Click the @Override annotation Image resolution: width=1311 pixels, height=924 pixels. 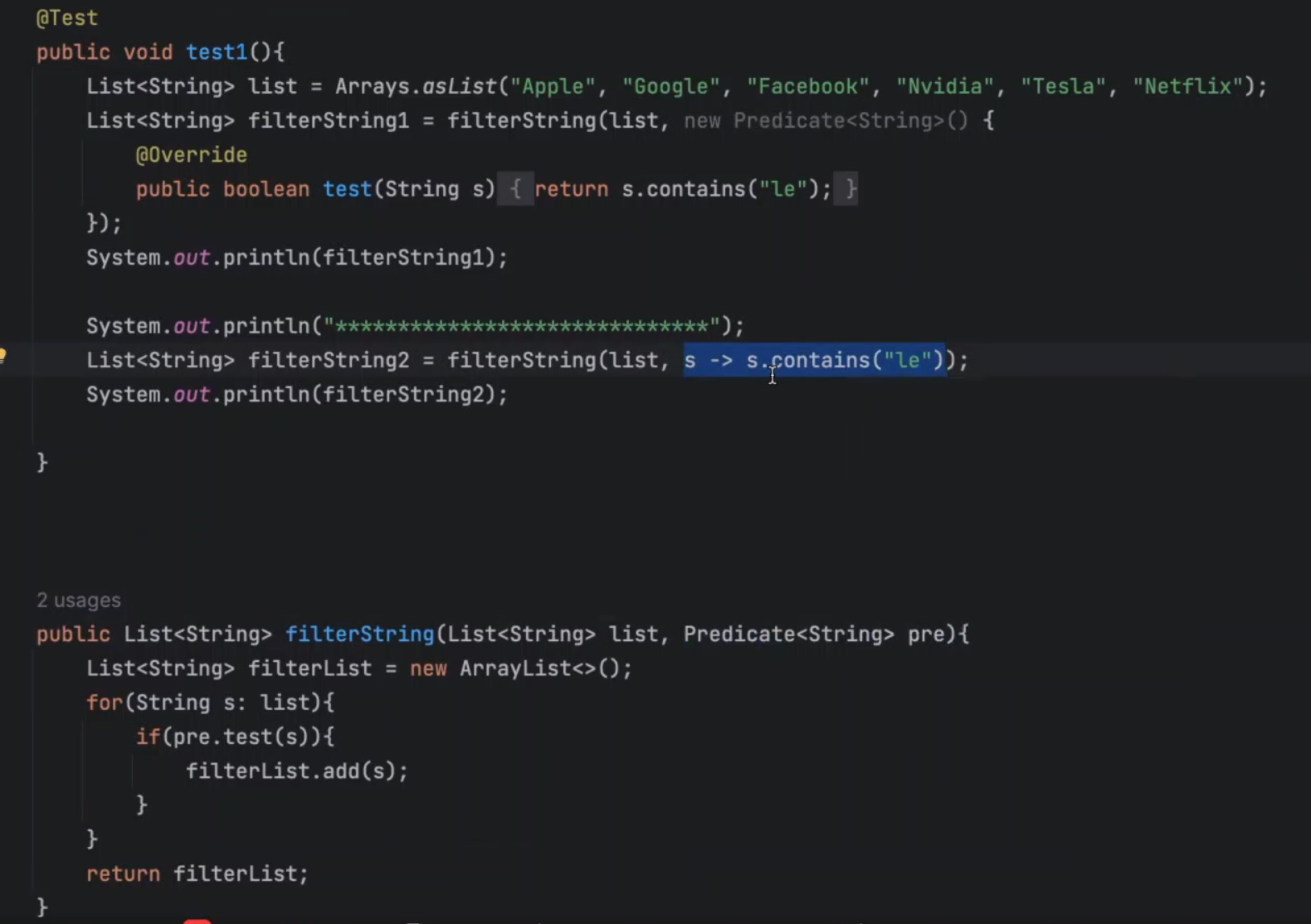(x=191, y=155)
